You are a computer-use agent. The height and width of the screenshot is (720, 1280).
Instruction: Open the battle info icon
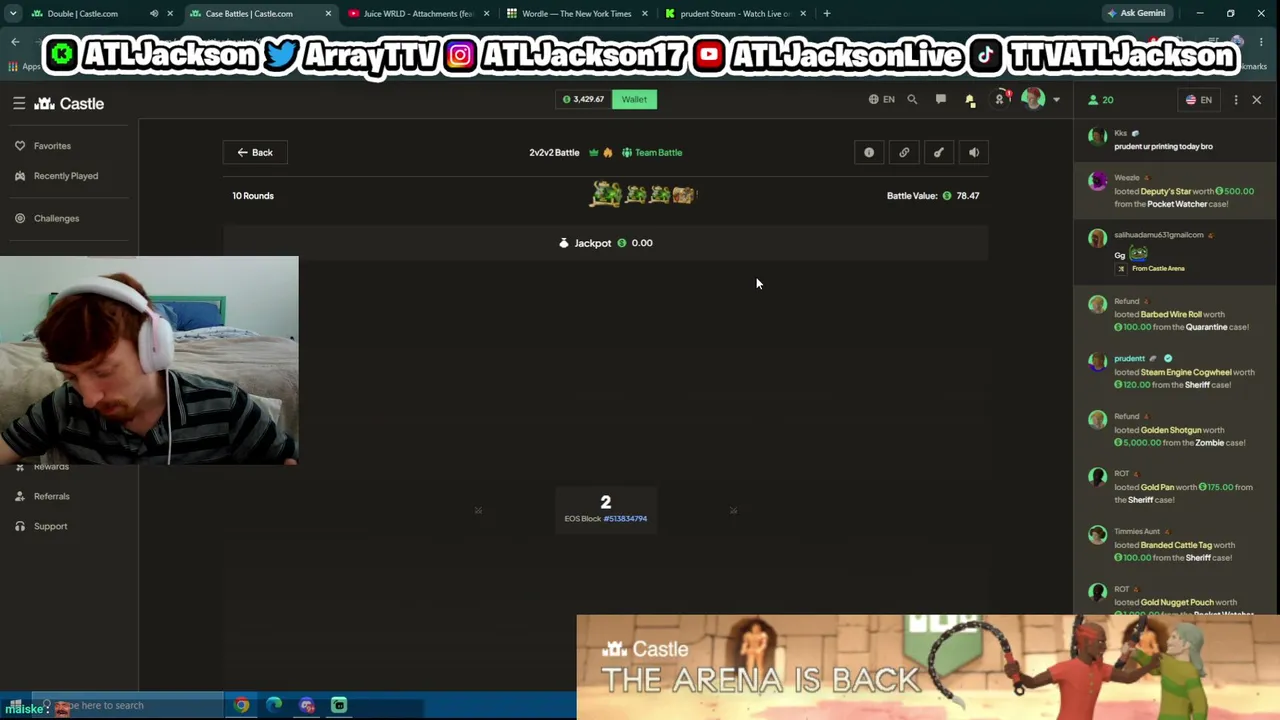click(x=869, y=152)
